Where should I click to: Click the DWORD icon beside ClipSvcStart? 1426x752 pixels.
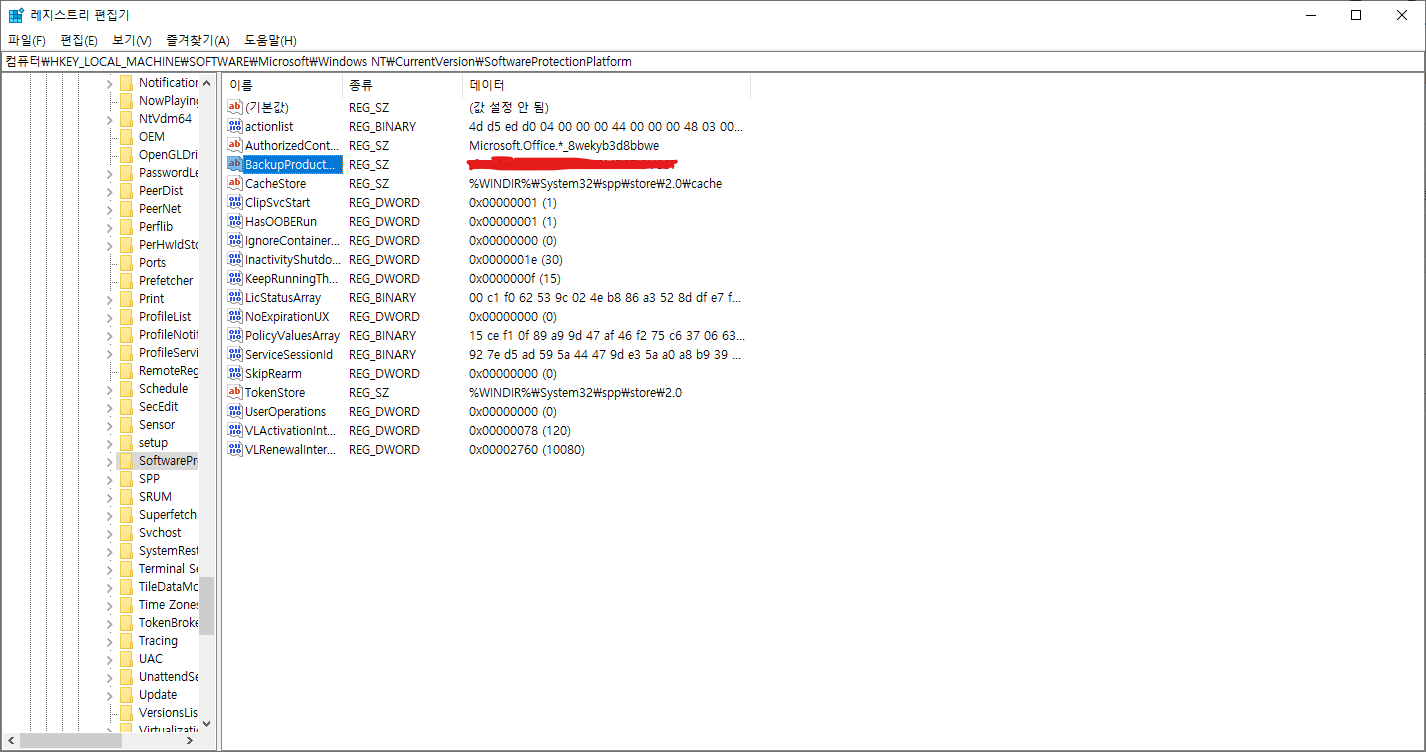tap(235, 203)
